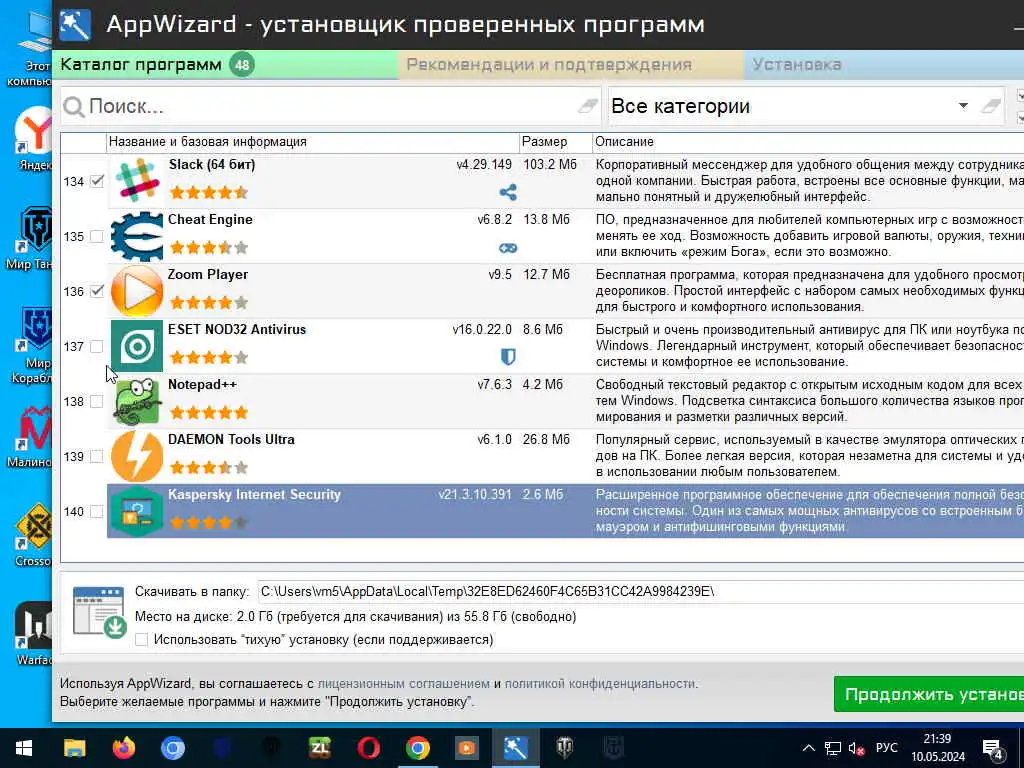The height and width of the screenshot is (768, 1024).
Task: Open the "лицензионным соглашением" link
Action: point(404,684)
